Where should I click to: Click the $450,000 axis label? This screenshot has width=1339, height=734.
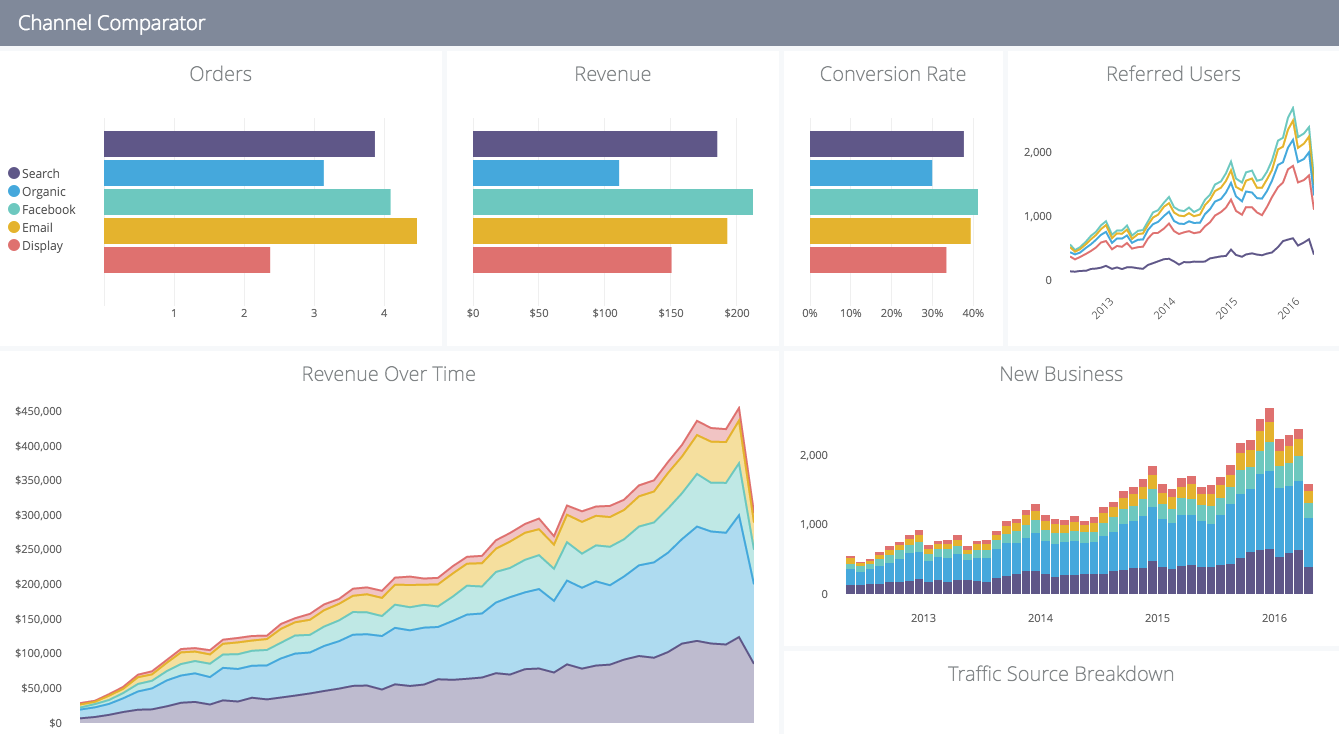coord(36,411)
